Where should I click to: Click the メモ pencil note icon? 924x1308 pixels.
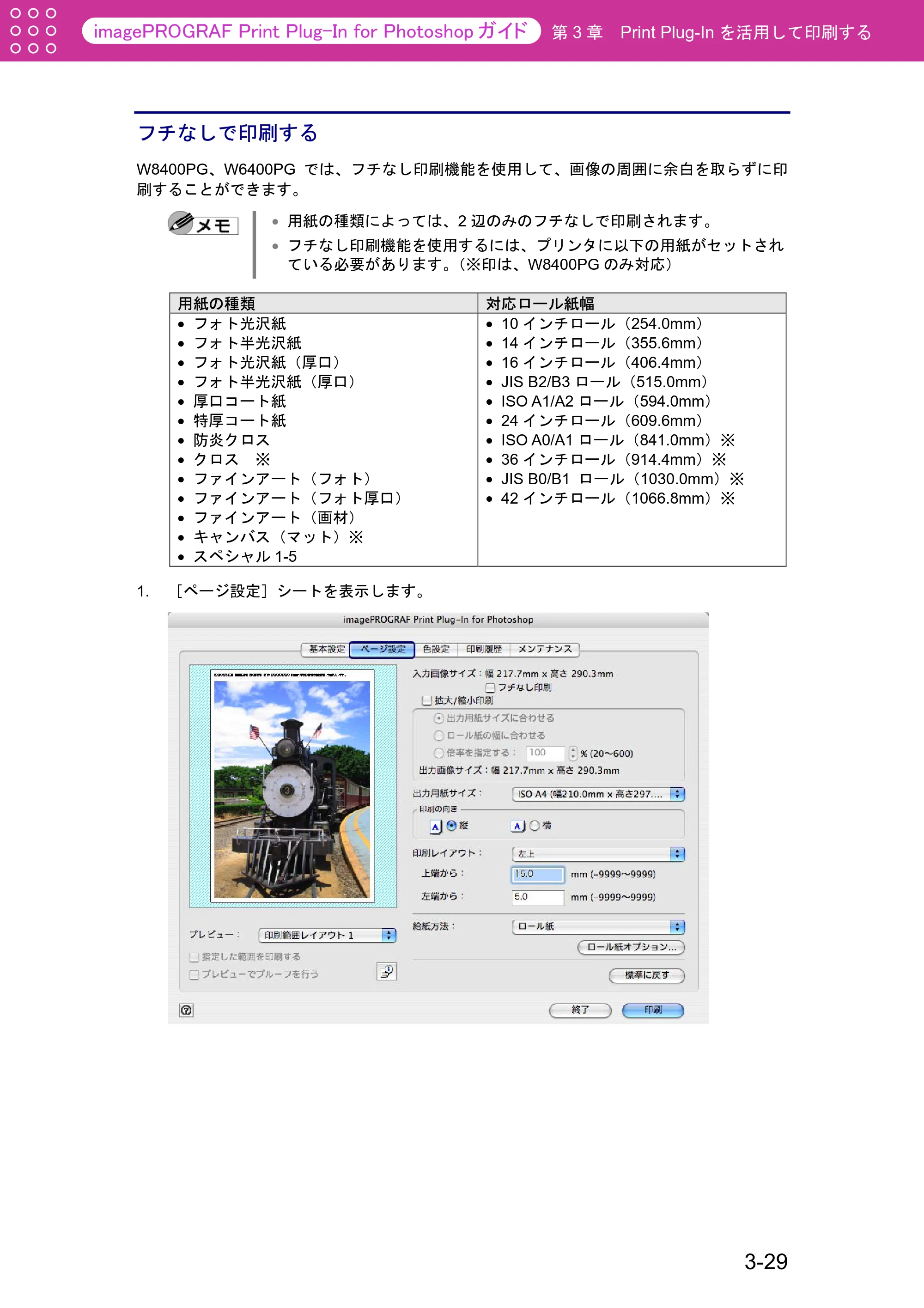[203, 224]
